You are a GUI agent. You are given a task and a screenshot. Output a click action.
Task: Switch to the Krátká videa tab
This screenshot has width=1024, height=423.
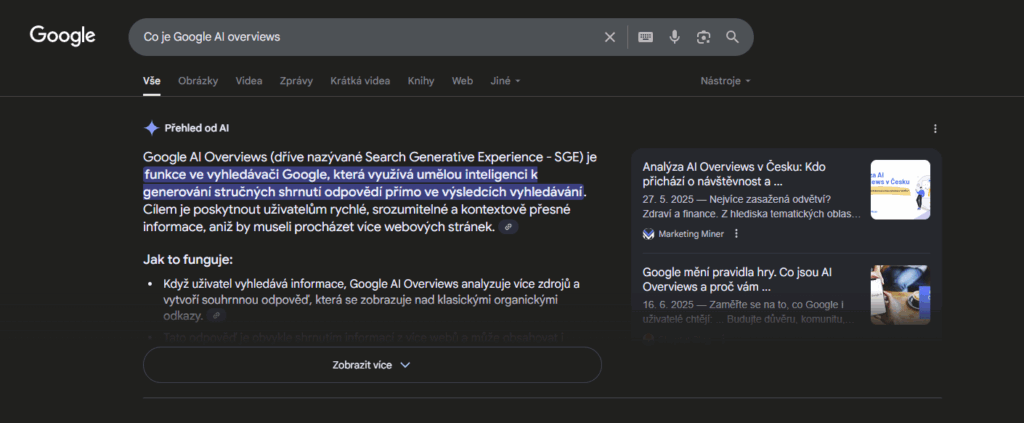coord(360,81)
